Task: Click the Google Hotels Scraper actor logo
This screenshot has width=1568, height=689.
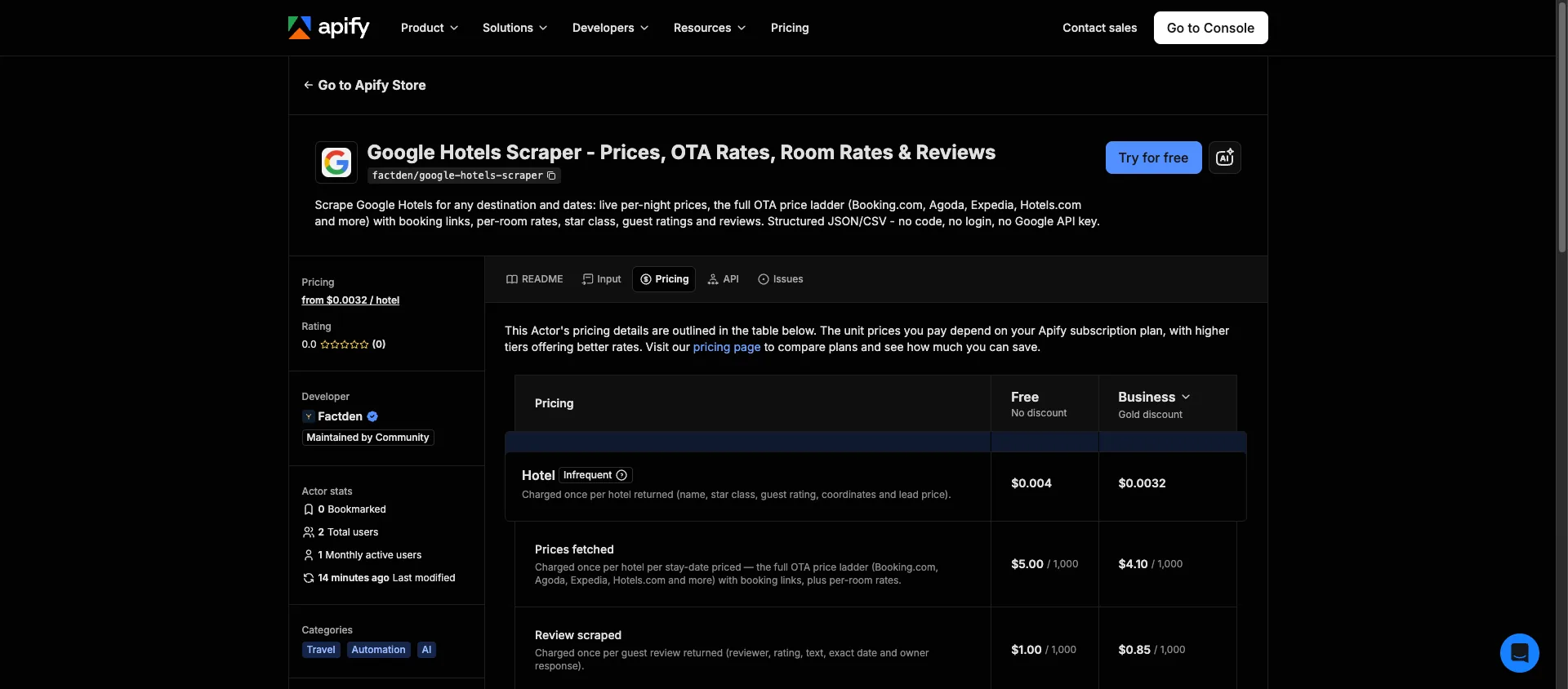Action: 336,162
